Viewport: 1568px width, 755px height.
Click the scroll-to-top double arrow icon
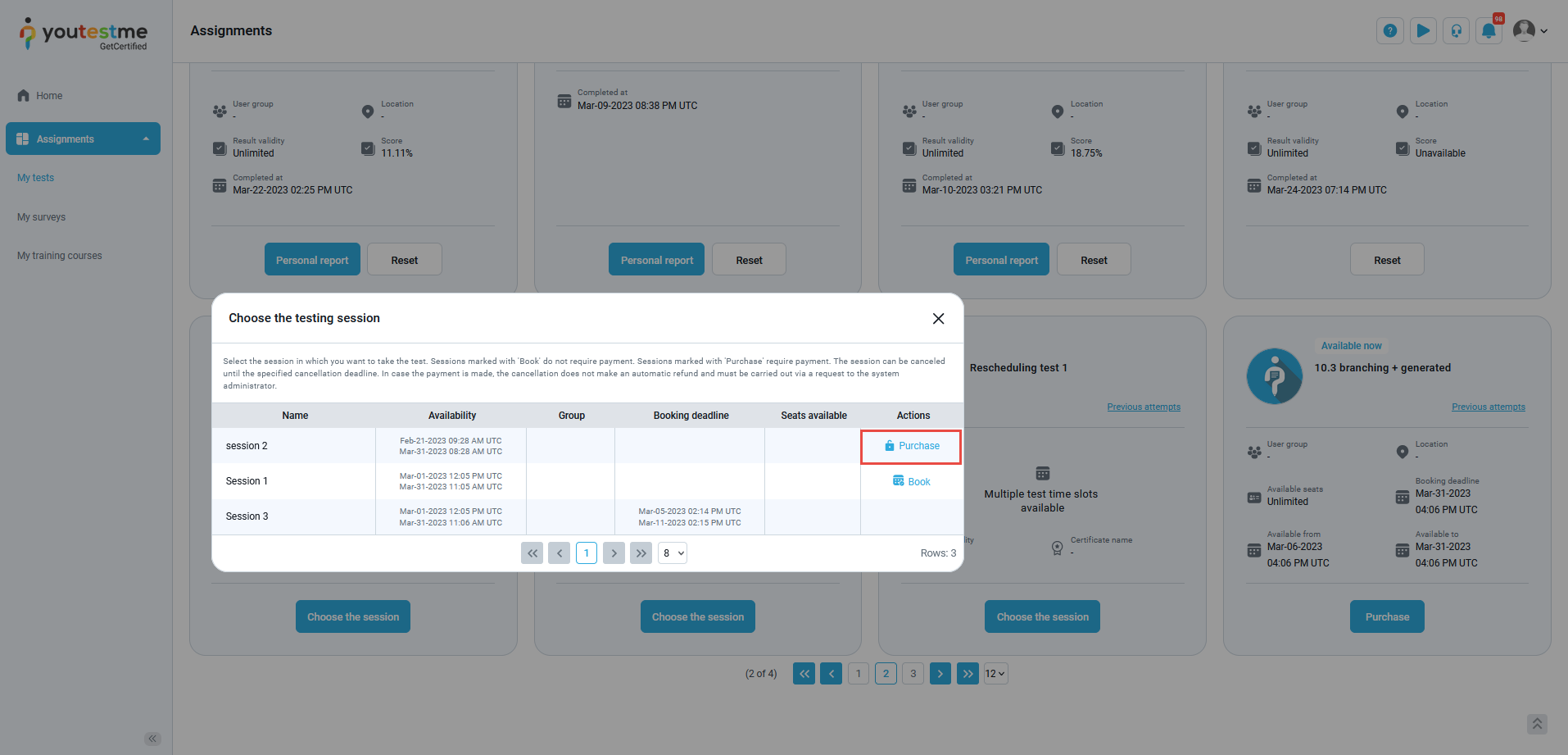point(1537,724)
